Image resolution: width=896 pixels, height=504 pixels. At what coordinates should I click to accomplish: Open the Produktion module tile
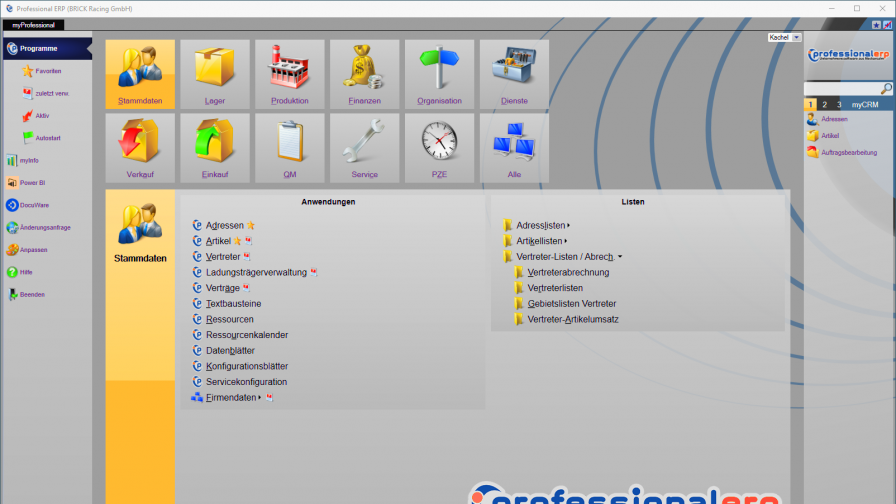290,74
